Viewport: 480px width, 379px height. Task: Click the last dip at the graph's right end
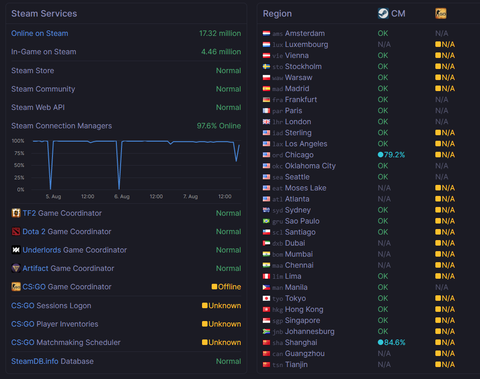tap(237, 152)
